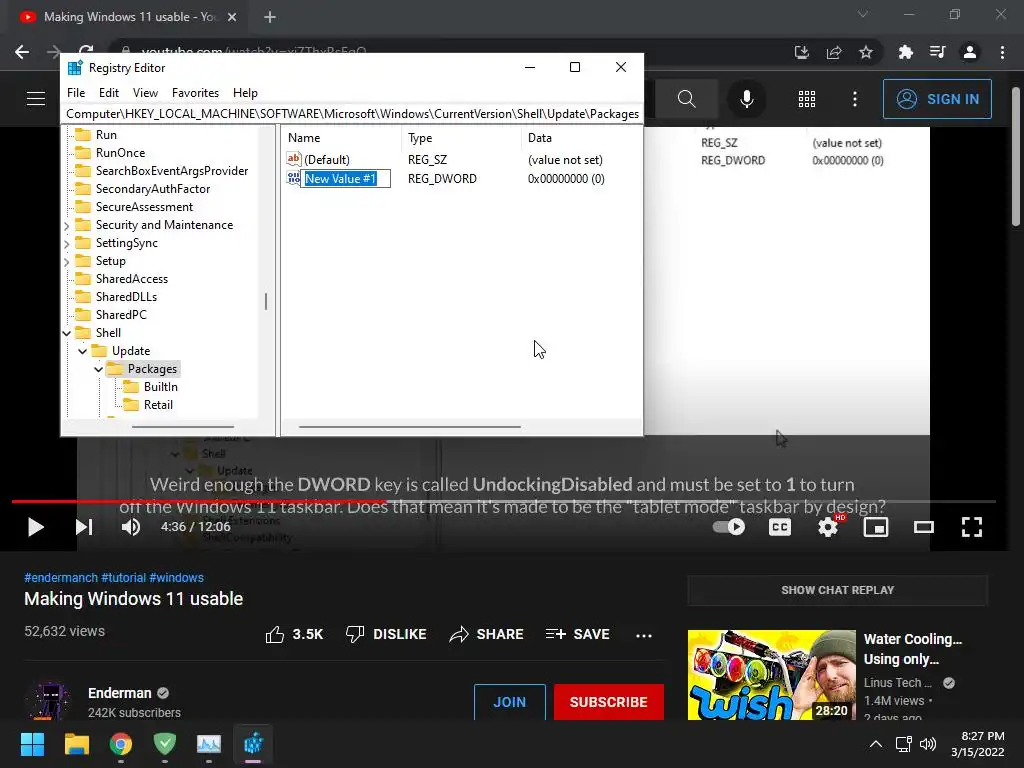Viewport: 1024px width, 768px height.
Task: Show hidden tray icons chevron
Action: 876,744
